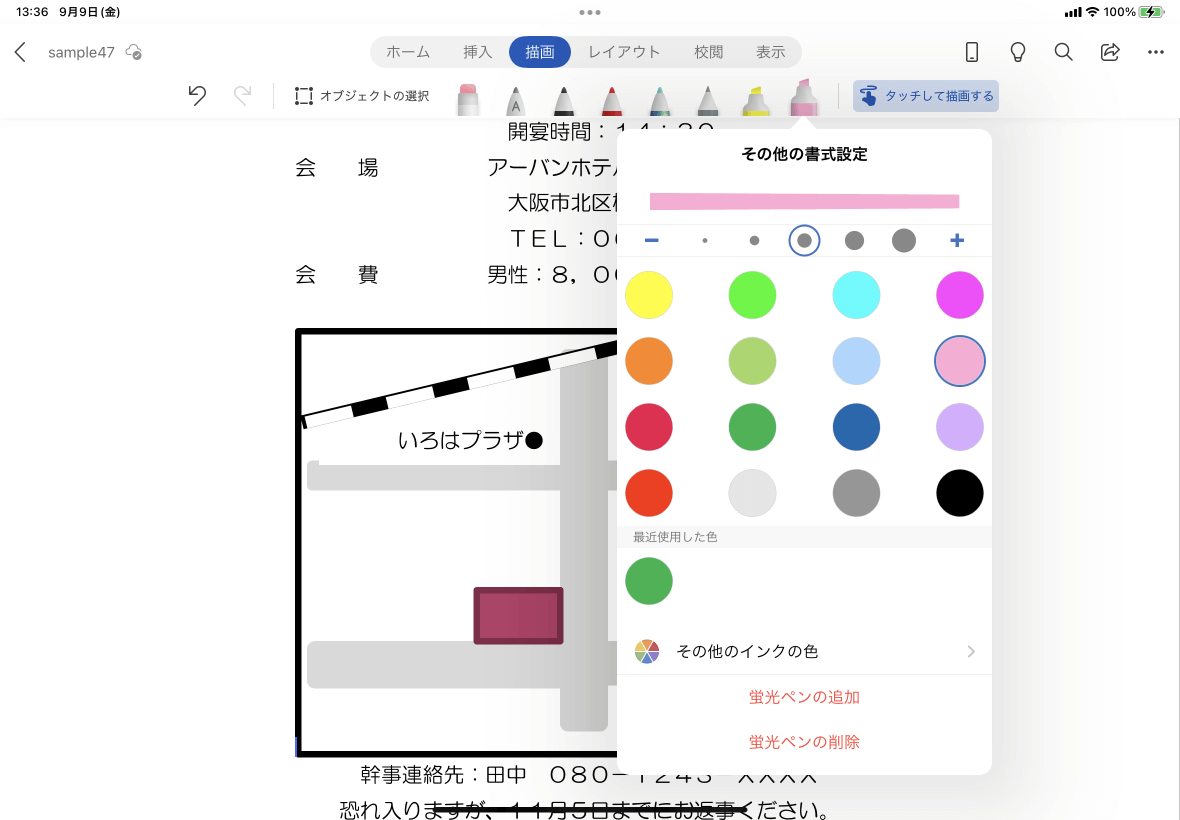This screenshot has width=1180, height=820.
Task: Open mobile view phone icon
Action: [972, 52]
